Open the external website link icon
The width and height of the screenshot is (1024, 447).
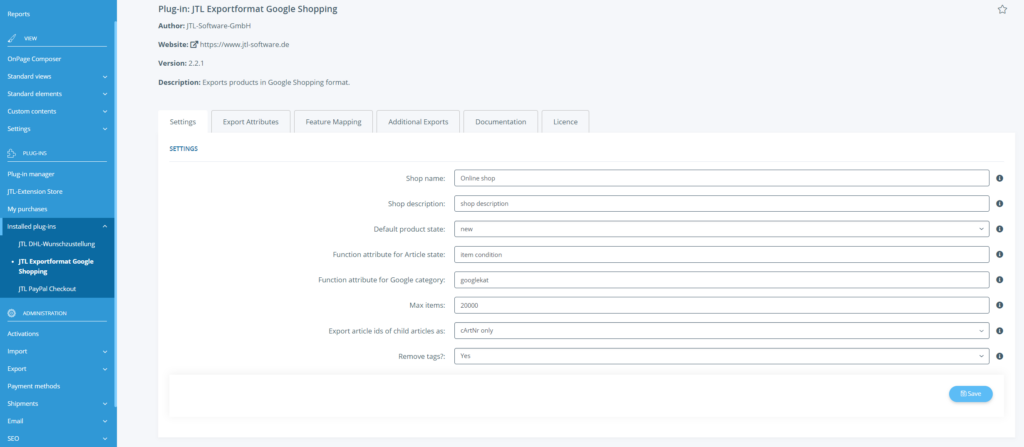point(194,44)
